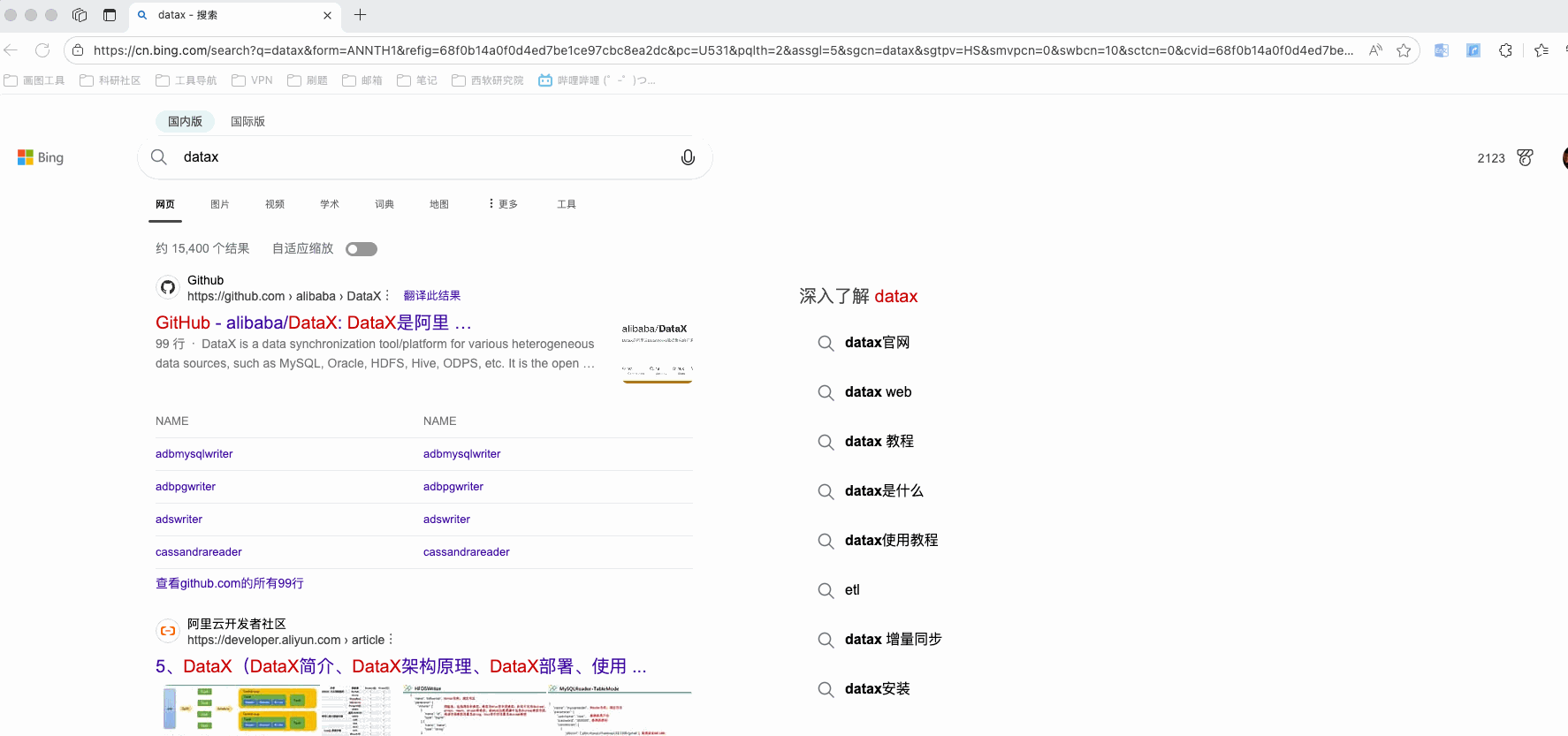Open the 画图工具 bookmark folder
This screenshot has height=736, width=1568.
34,80
